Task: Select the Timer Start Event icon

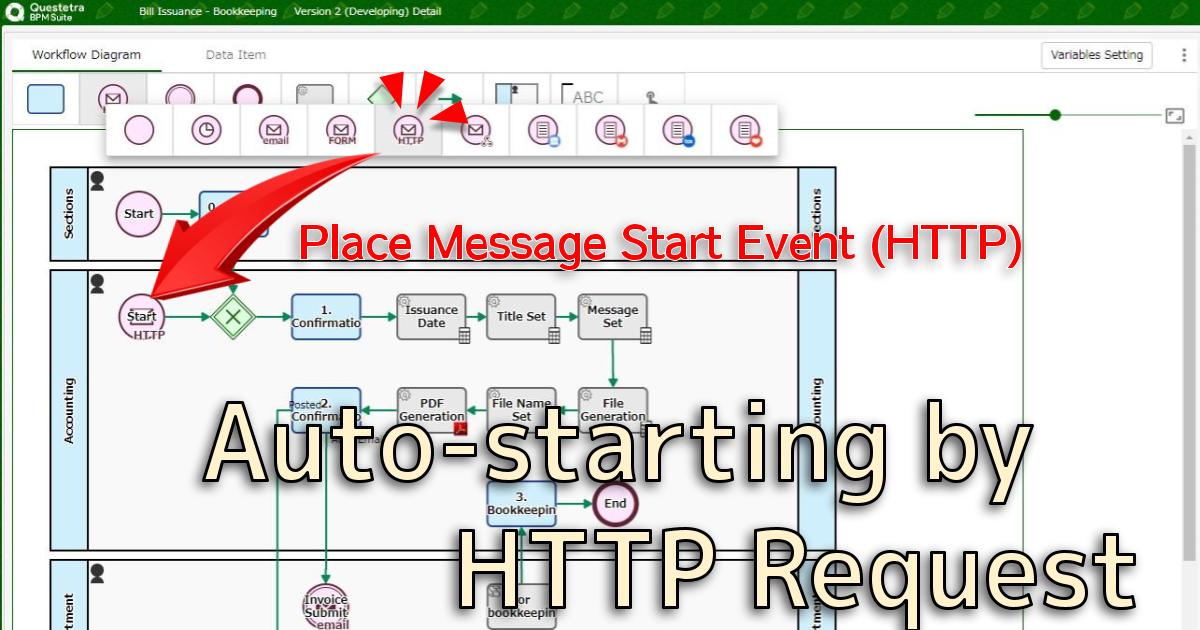Action: coord(205,130)
